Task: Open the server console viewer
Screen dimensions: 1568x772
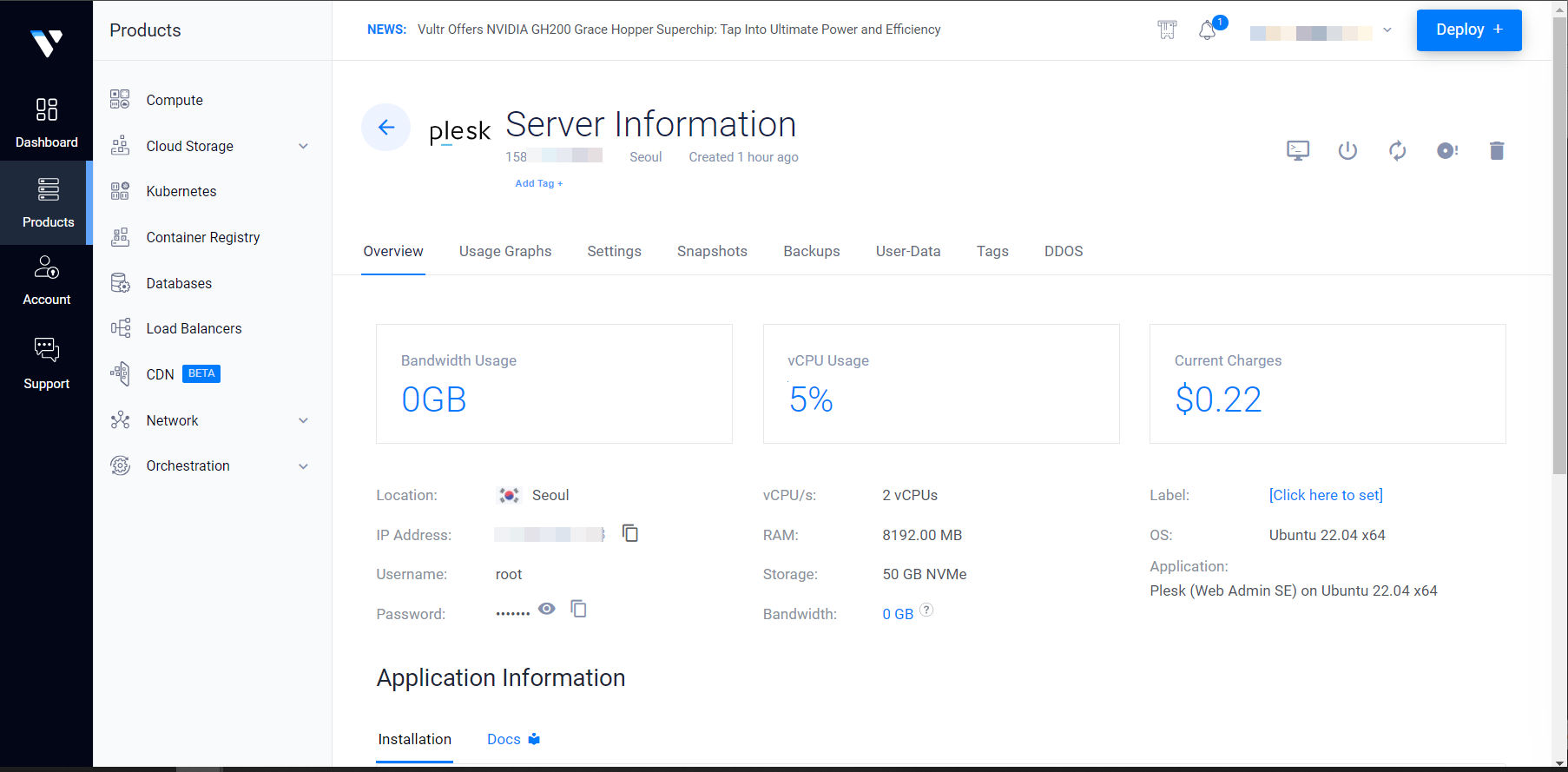Action: tap(1298, 150)
